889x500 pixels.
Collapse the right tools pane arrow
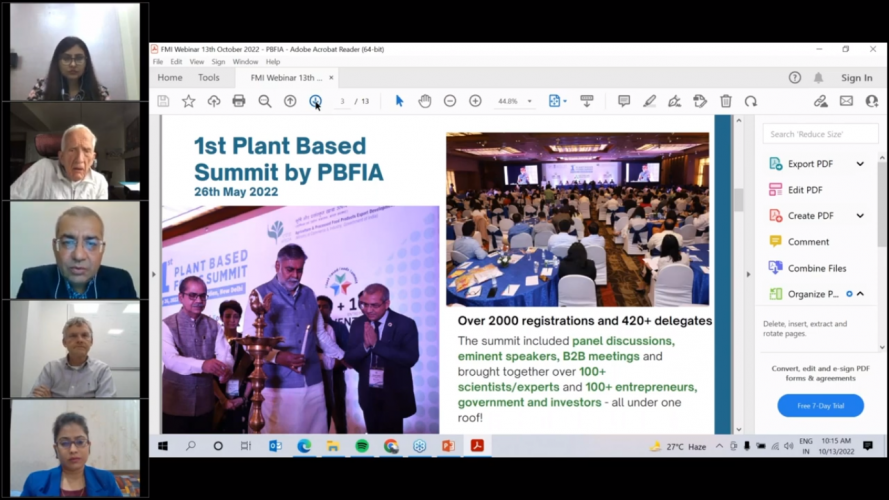[748, 274]
